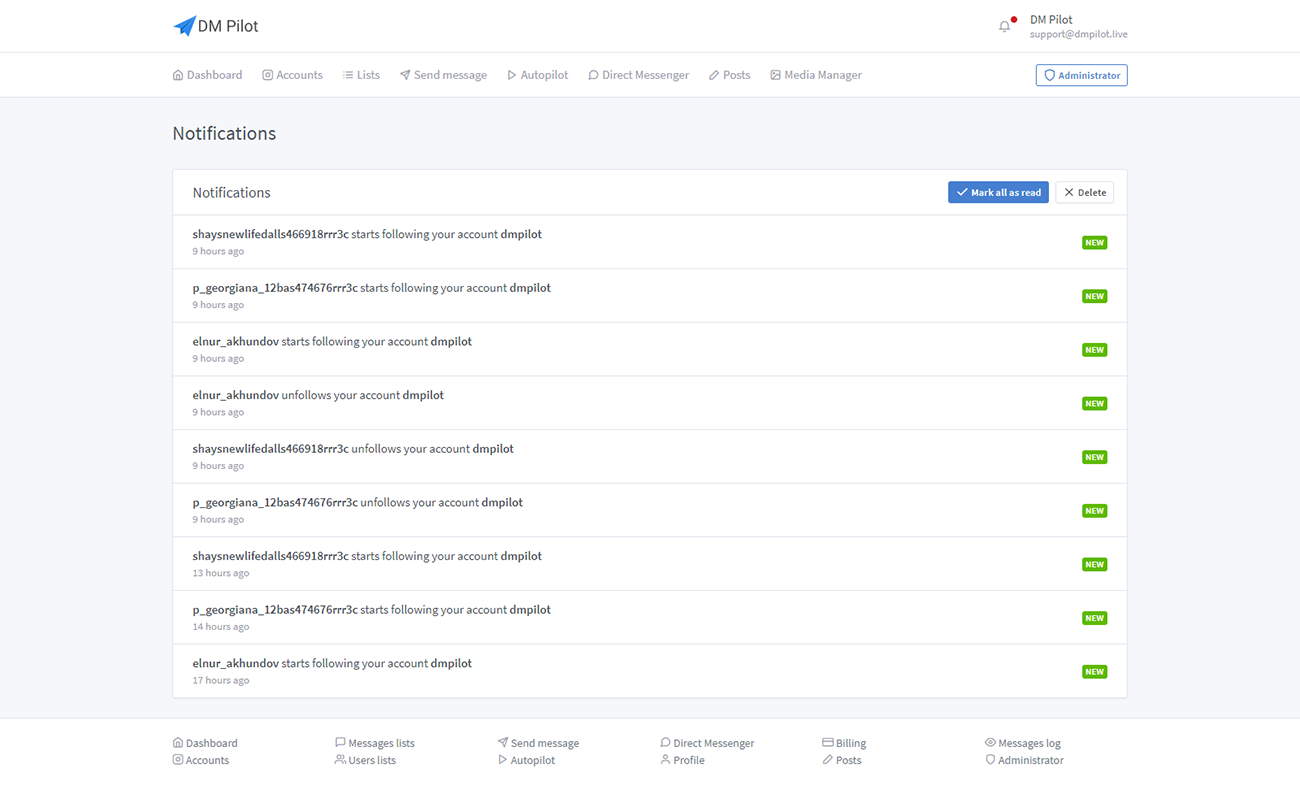This screenshot has height=790, width=1300.
Task: Open footer Billing link
Action: (844, 743)
